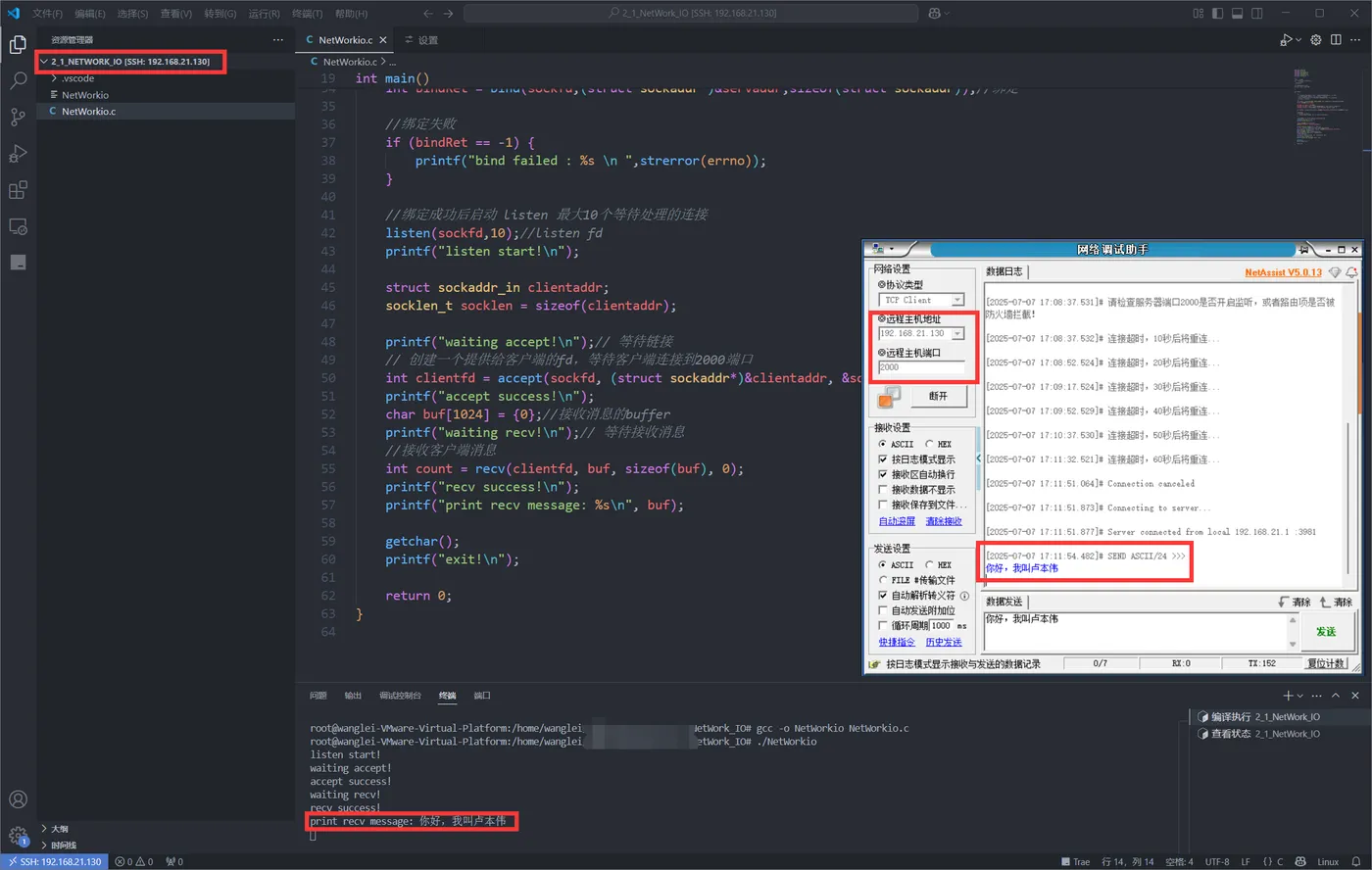The width and height of the screenshot is (1372, 870).
Task: Open Remote Explorer in activity bar
Action: click(x=18, y=226)
